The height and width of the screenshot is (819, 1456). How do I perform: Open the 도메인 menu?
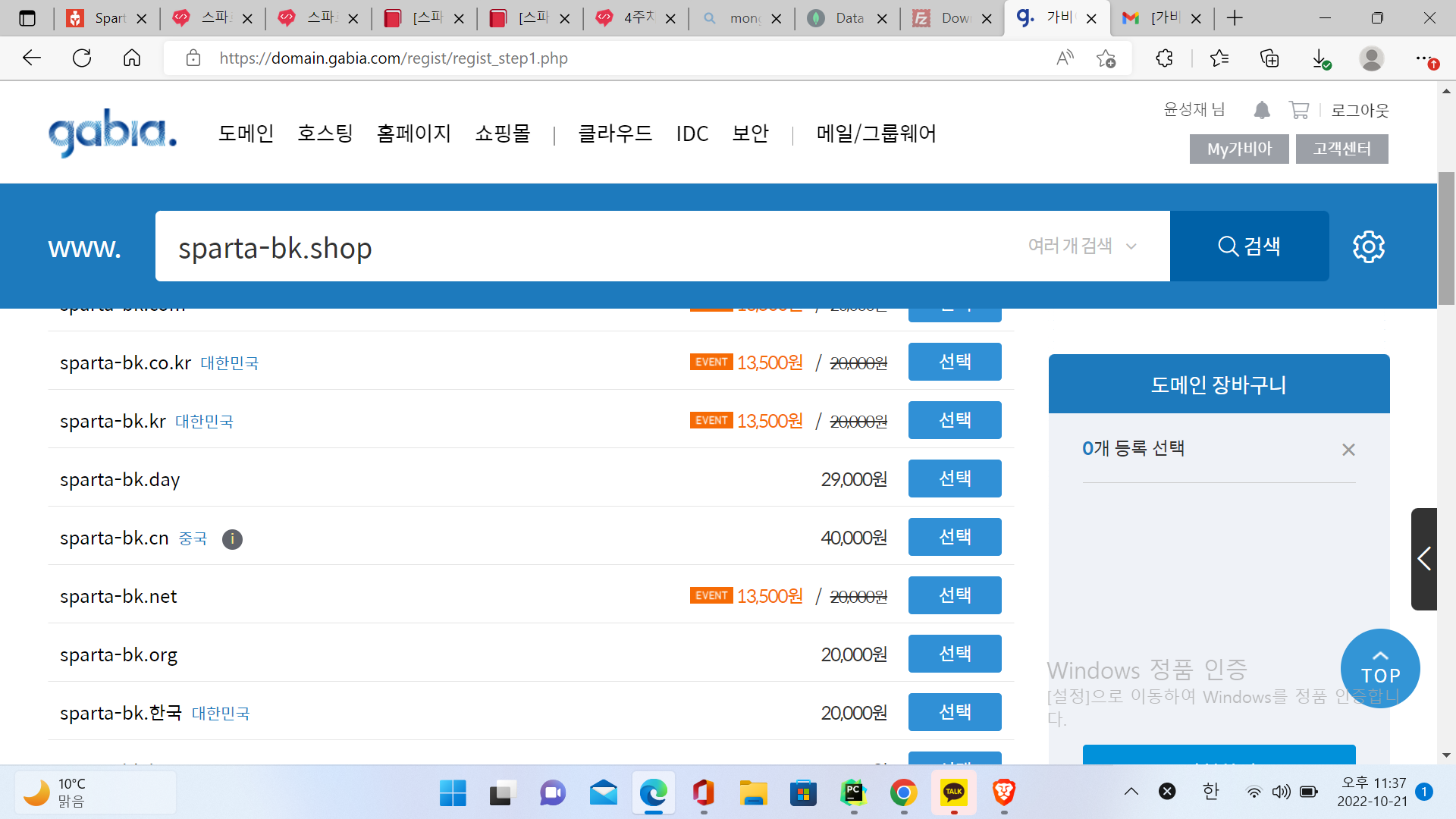point(246,133)
